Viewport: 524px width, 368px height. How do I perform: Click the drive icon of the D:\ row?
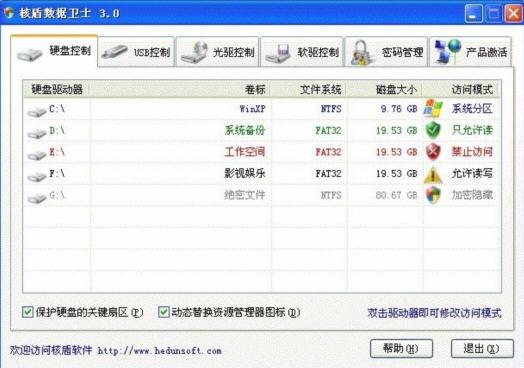(x=37, y=134)
